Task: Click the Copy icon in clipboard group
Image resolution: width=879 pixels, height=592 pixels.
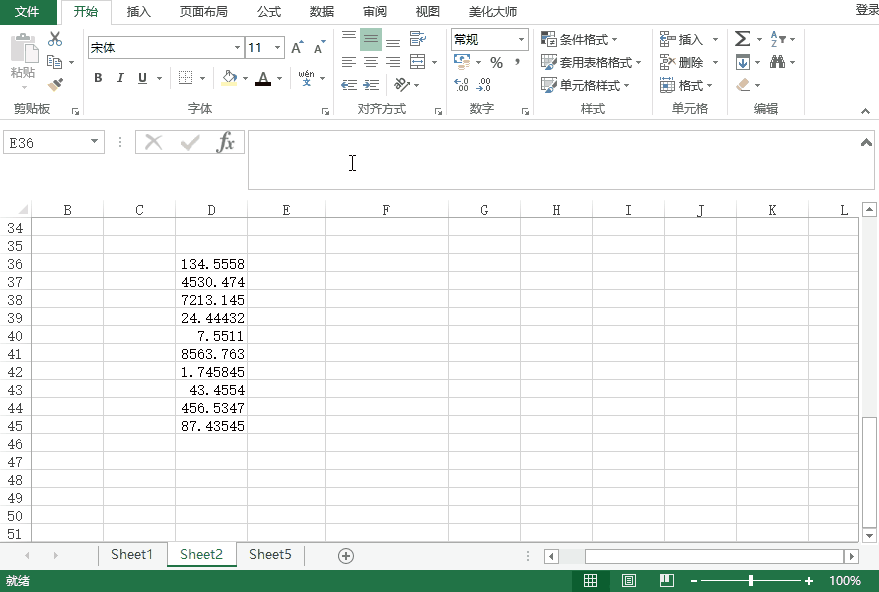Action: pyautogui.click(x=54, y=62)
